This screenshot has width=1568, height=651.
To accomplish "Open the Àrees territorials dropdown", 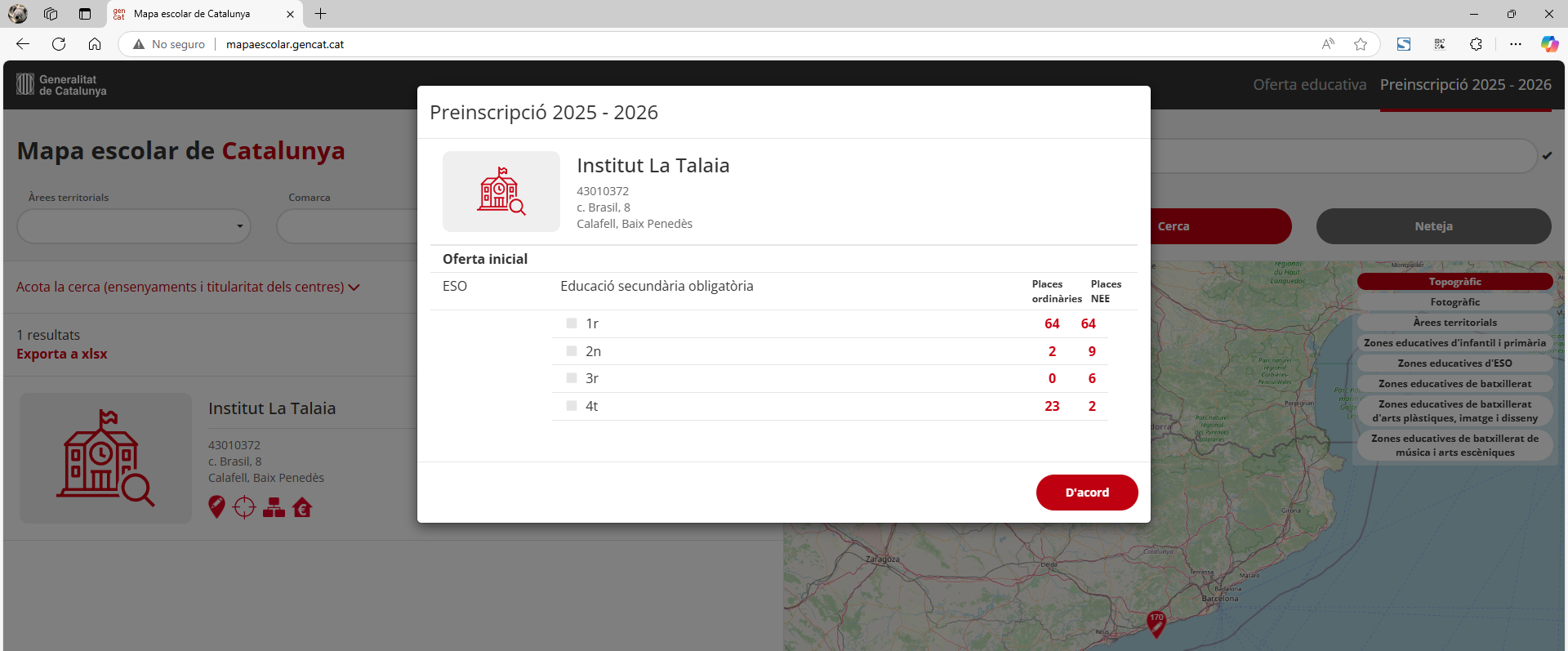I will pos(134,226).
